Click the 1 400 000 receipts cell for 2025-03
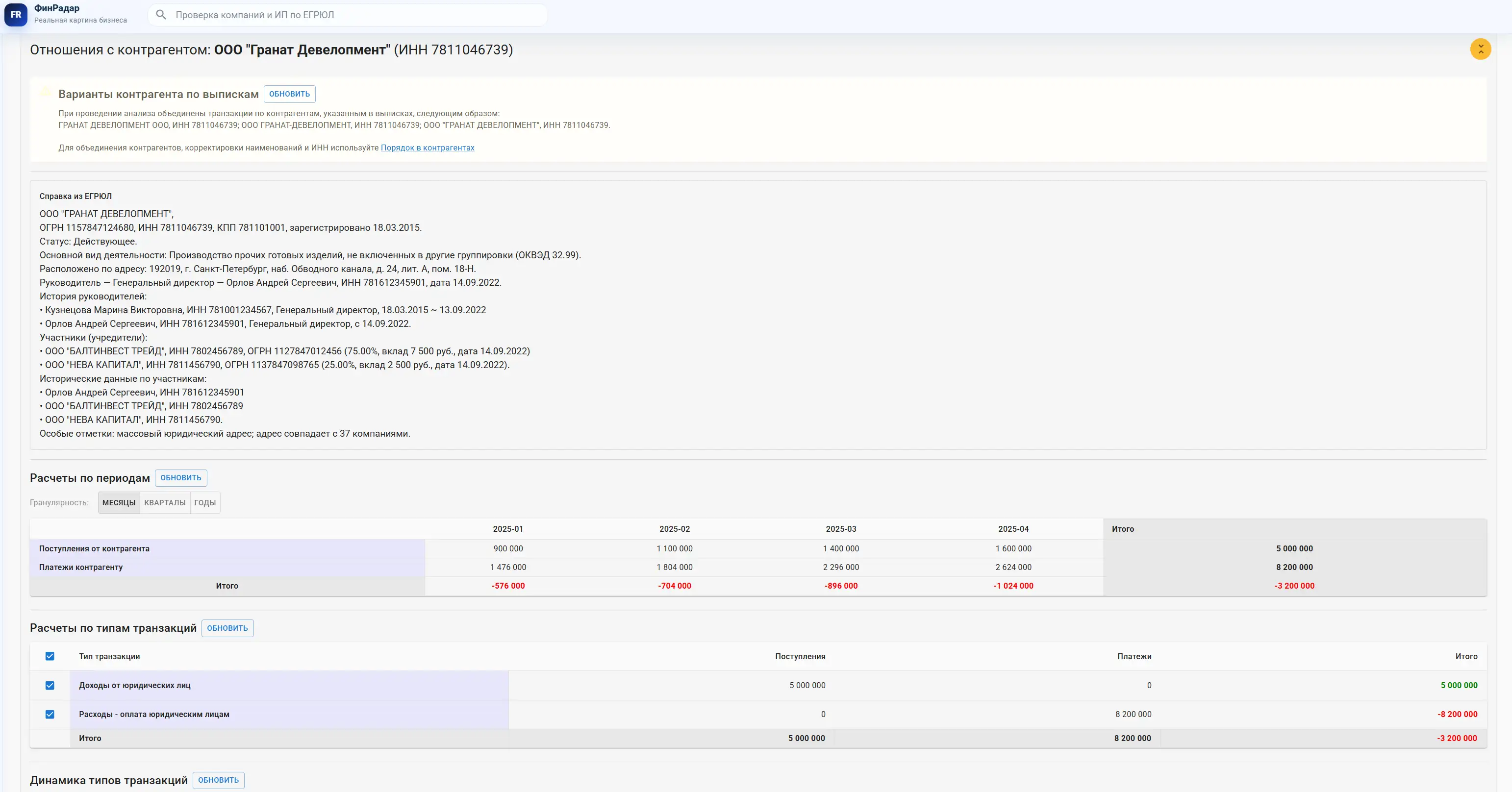1512x792 pixels. click(x=841, y=548)
